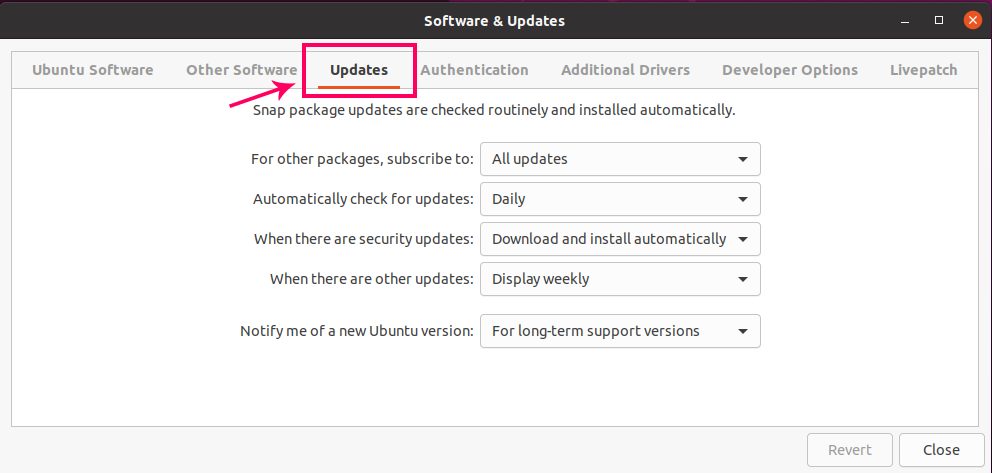Screen dimensions: 992x473
Task: Close the window using the orange X icon
Action: [971, 20]
